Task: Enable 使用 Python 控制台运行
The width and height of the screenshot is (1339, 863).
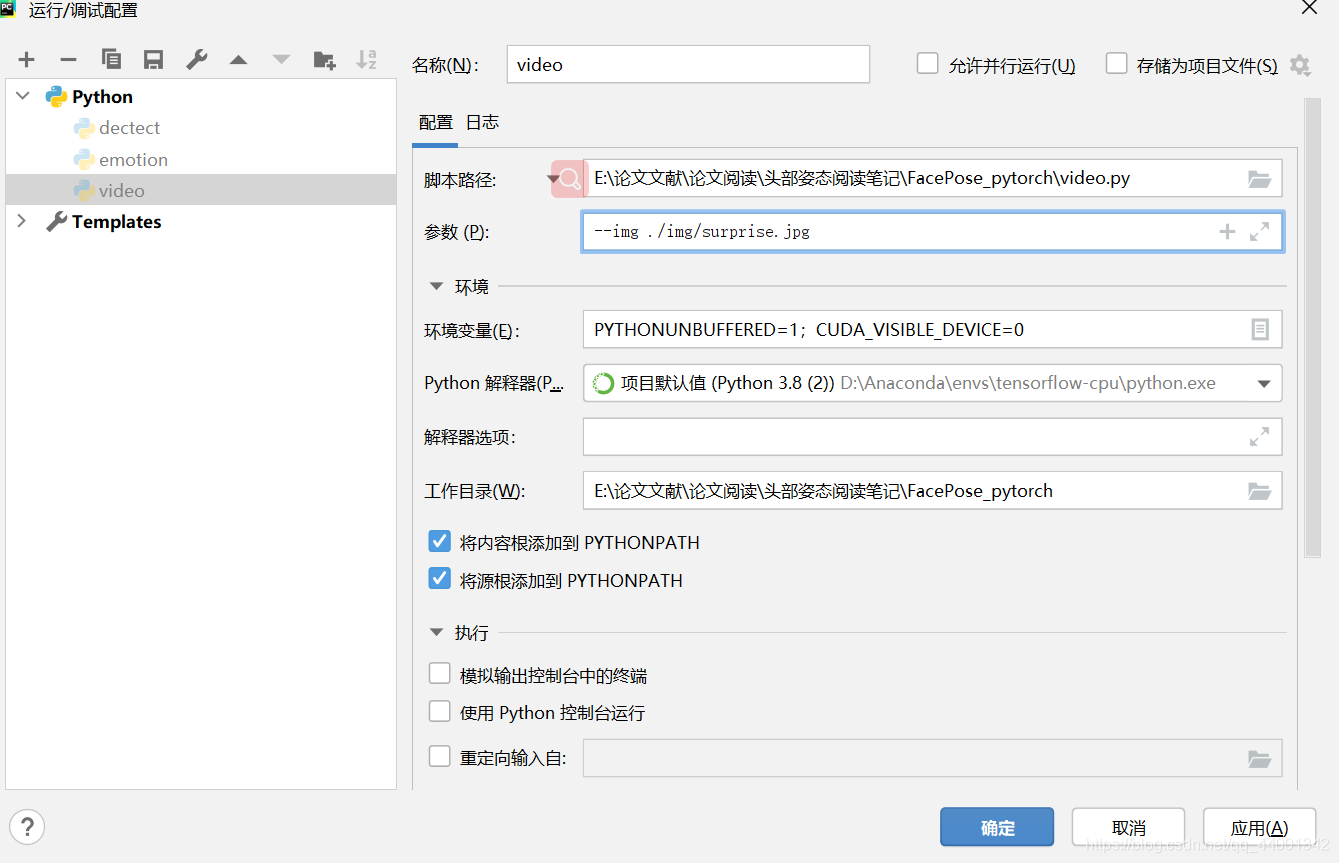Action: pyautogui.click(x=439, y=711)
